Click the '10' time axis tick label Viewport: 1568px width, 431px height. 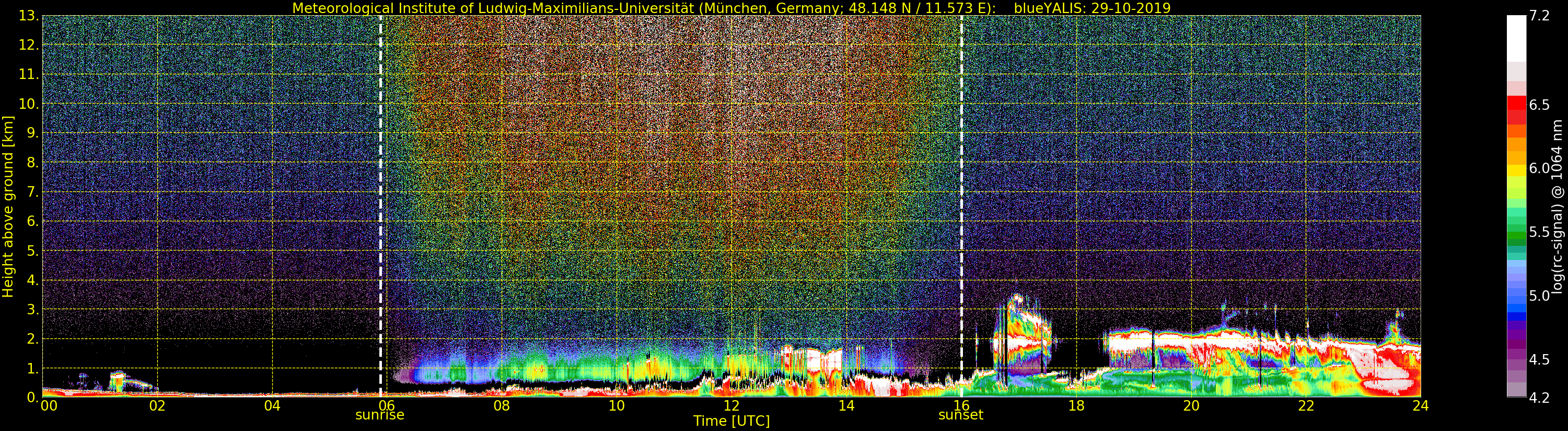pyautogui.click(x=616, y=405)
